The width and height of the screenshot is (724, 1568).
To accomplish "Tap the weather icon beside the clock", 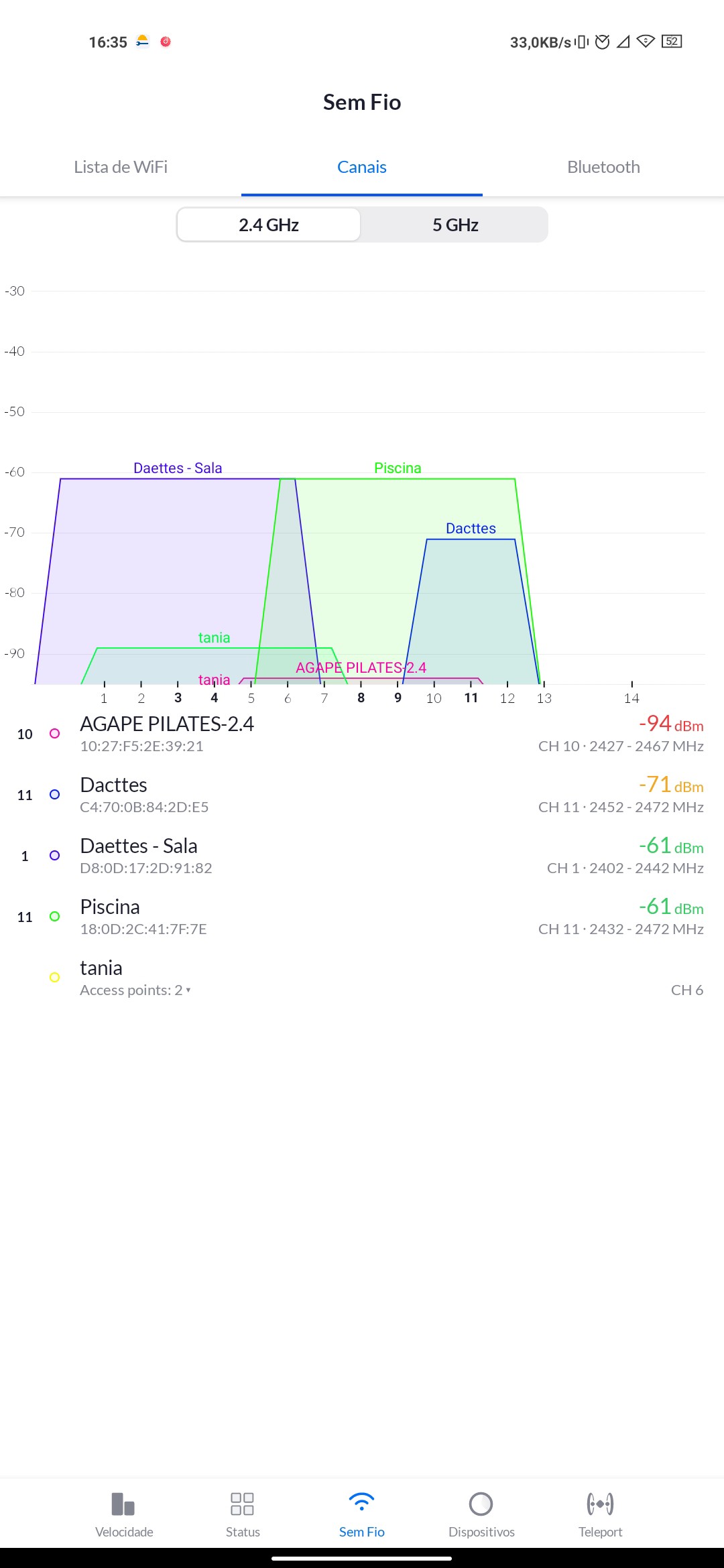I will click(x=142, y=42).
